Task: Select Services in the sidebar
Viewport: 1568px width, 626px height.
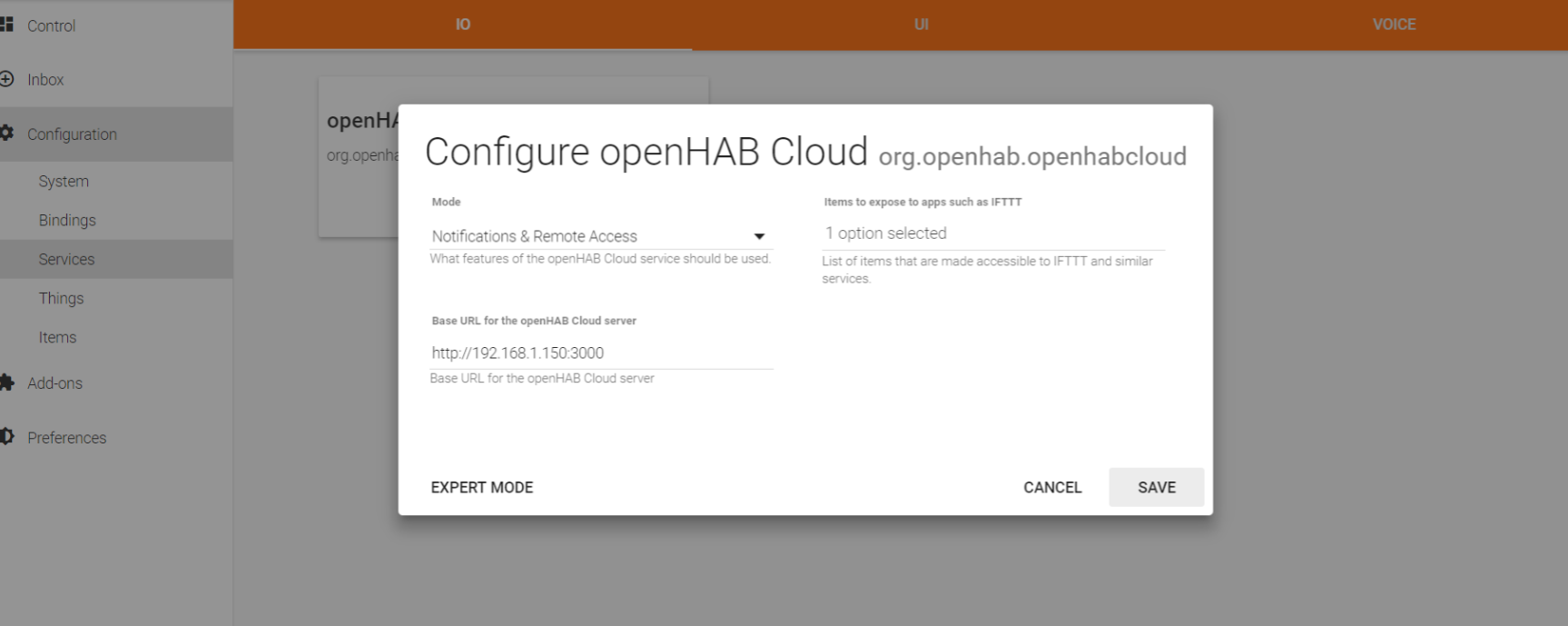Action: click(x=116, y=259)
